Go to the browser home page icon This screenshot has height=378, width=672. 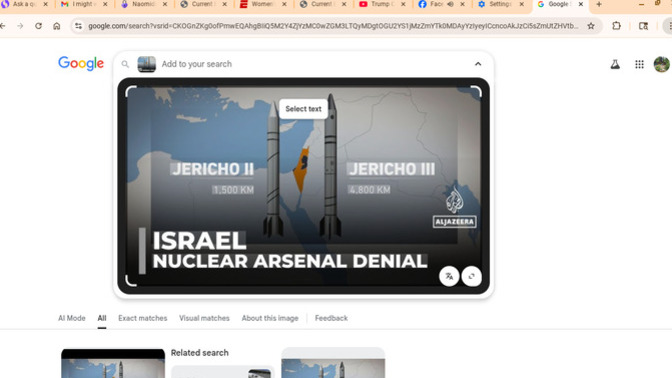(57, 26)
